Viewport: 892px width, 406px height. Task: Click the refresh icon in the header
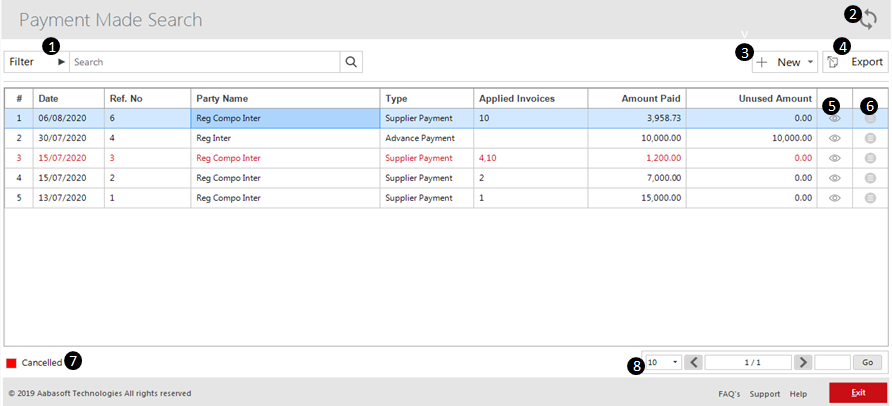point(869,20)
